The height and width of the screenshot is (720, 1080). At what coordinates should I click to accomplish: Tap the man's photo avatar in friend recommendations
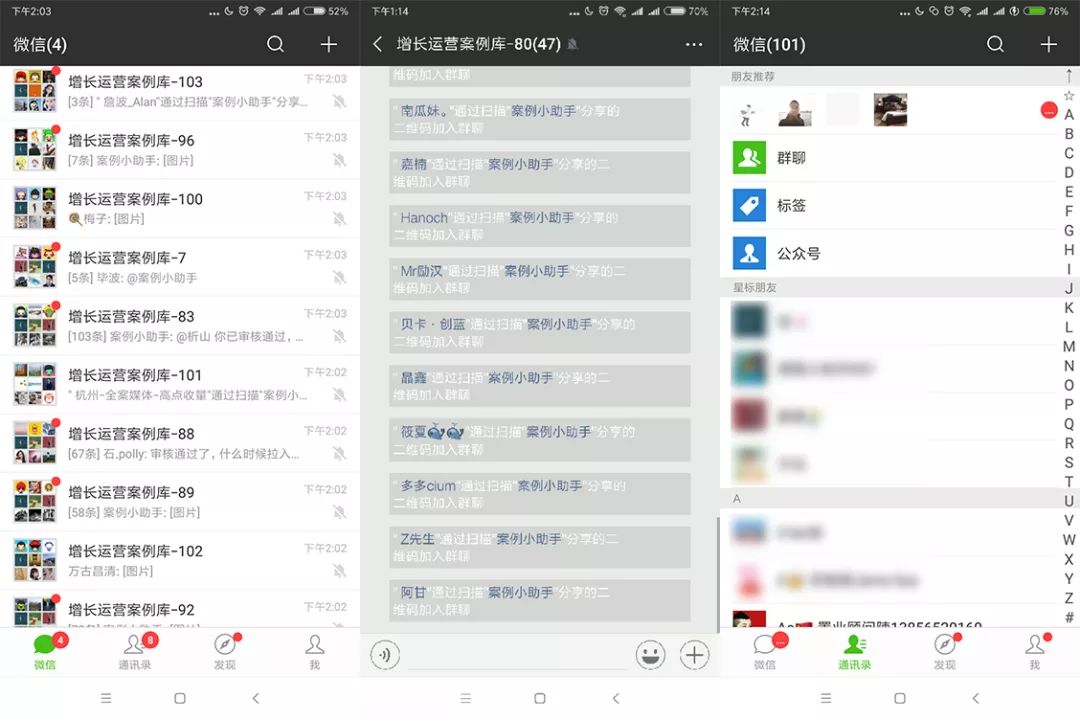[795, 110]
